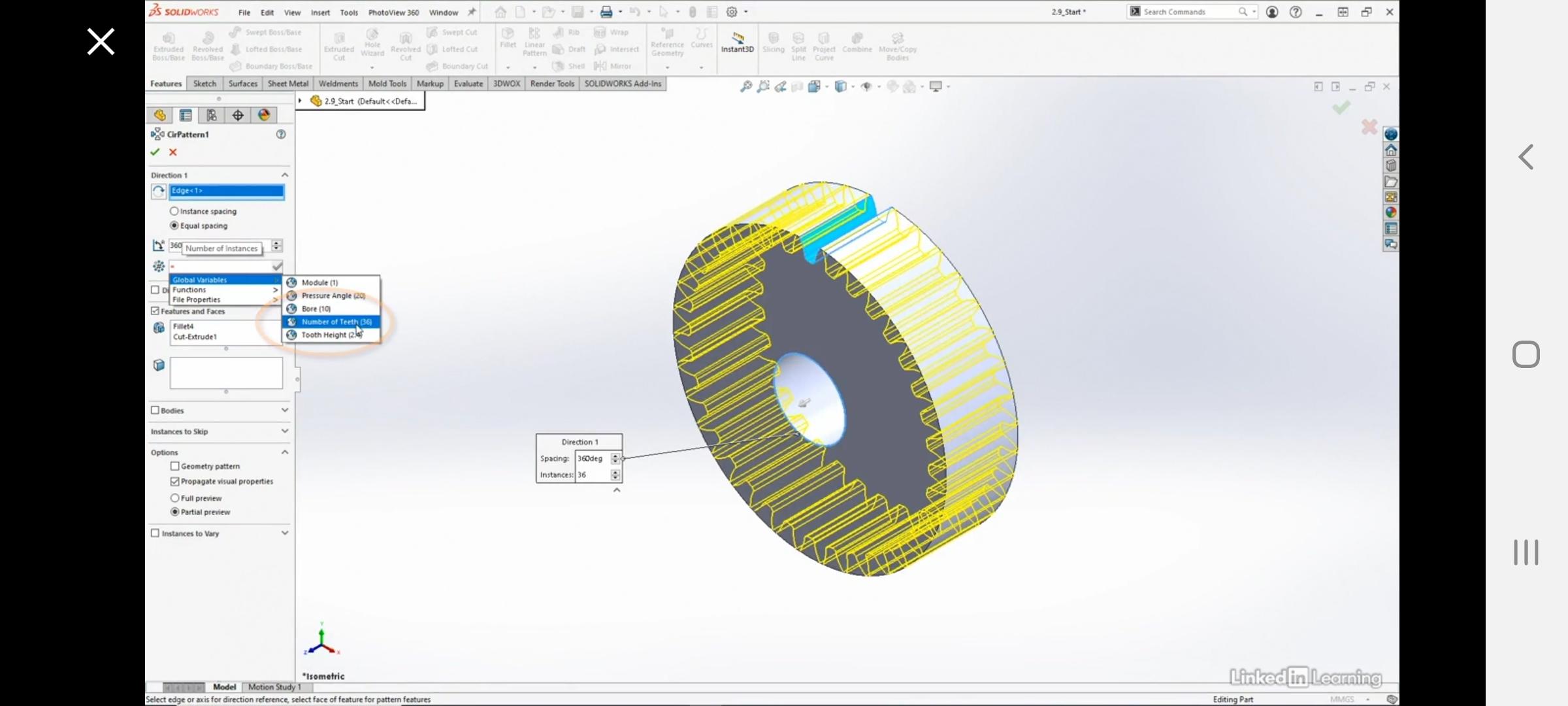Click the green OK checkmark in CirPattern1
1568x706 pixels.
pyautogui.click(x=155, y=152)
